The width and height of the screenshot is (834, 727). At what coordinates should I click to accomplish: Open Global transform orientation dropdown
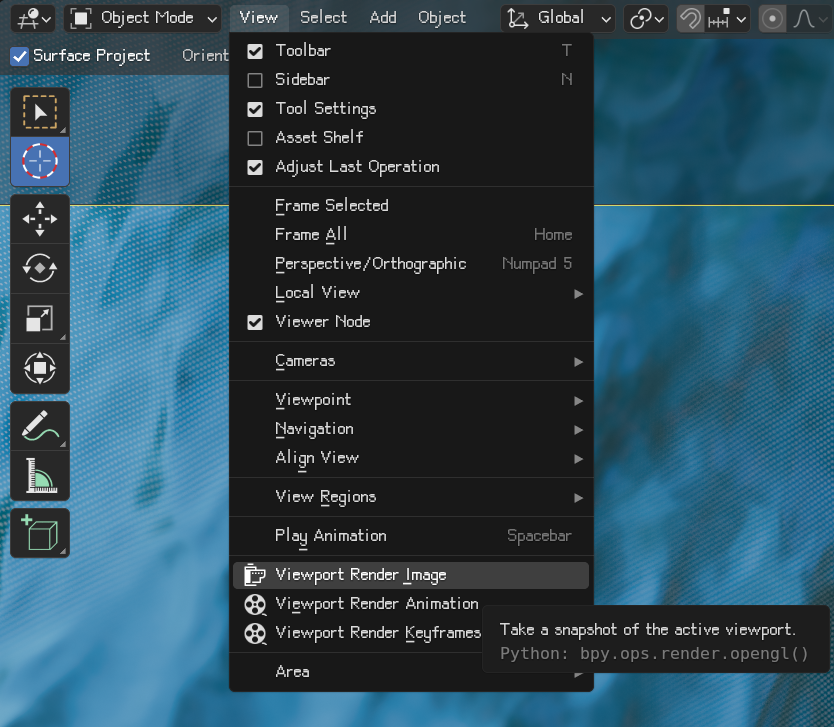pos(558,19)
